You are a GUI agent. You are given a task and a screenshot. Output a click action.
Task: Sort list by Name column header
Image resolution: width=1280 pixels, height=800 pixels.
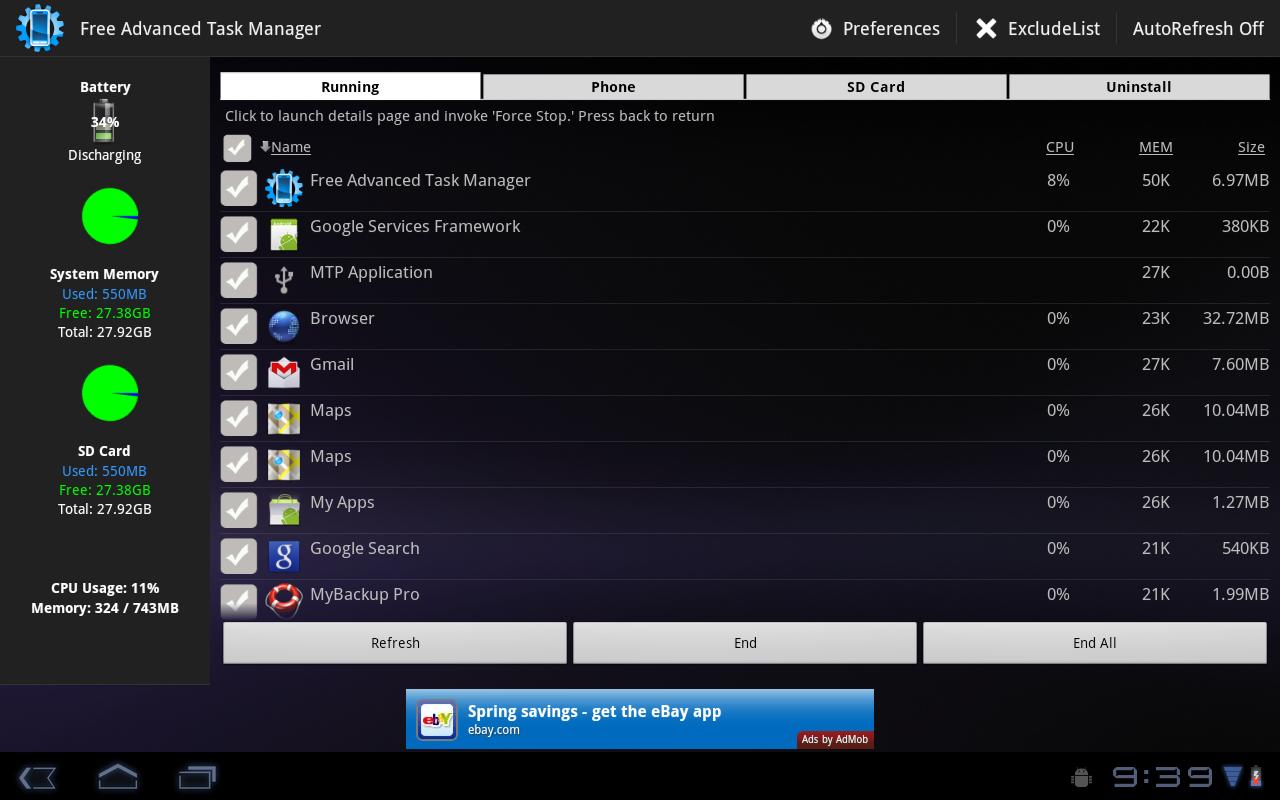(x=290, y=147)
